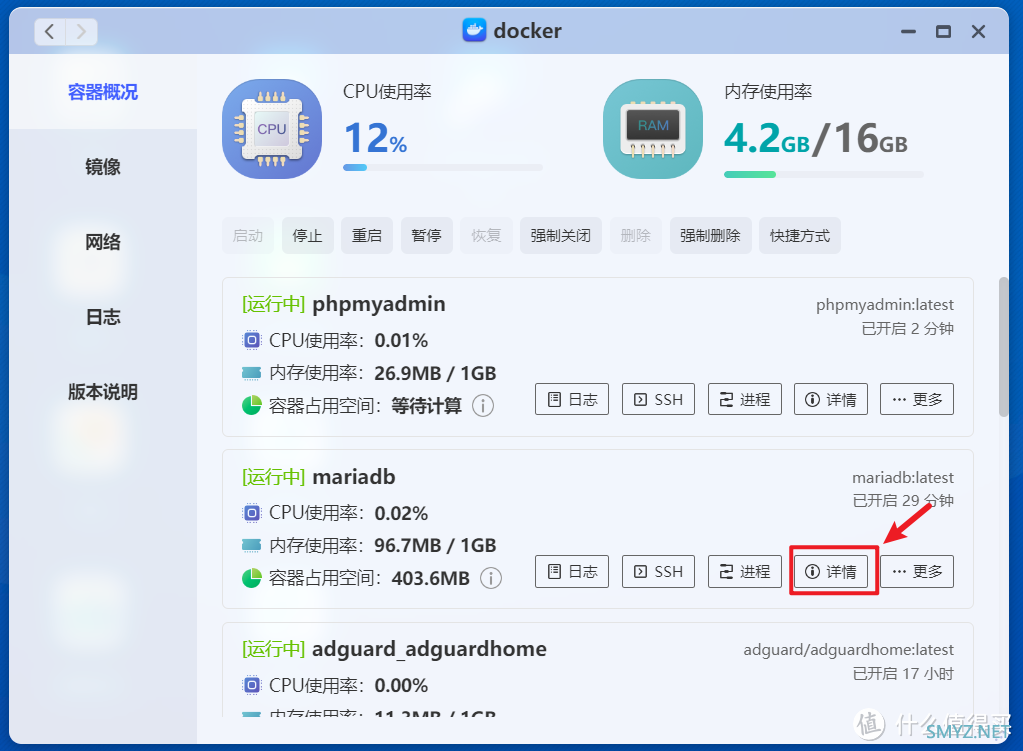Click the 已开启 2 分钟 uptime text
The height and width of the screenshot is (751, 1023).
point(908,328)
